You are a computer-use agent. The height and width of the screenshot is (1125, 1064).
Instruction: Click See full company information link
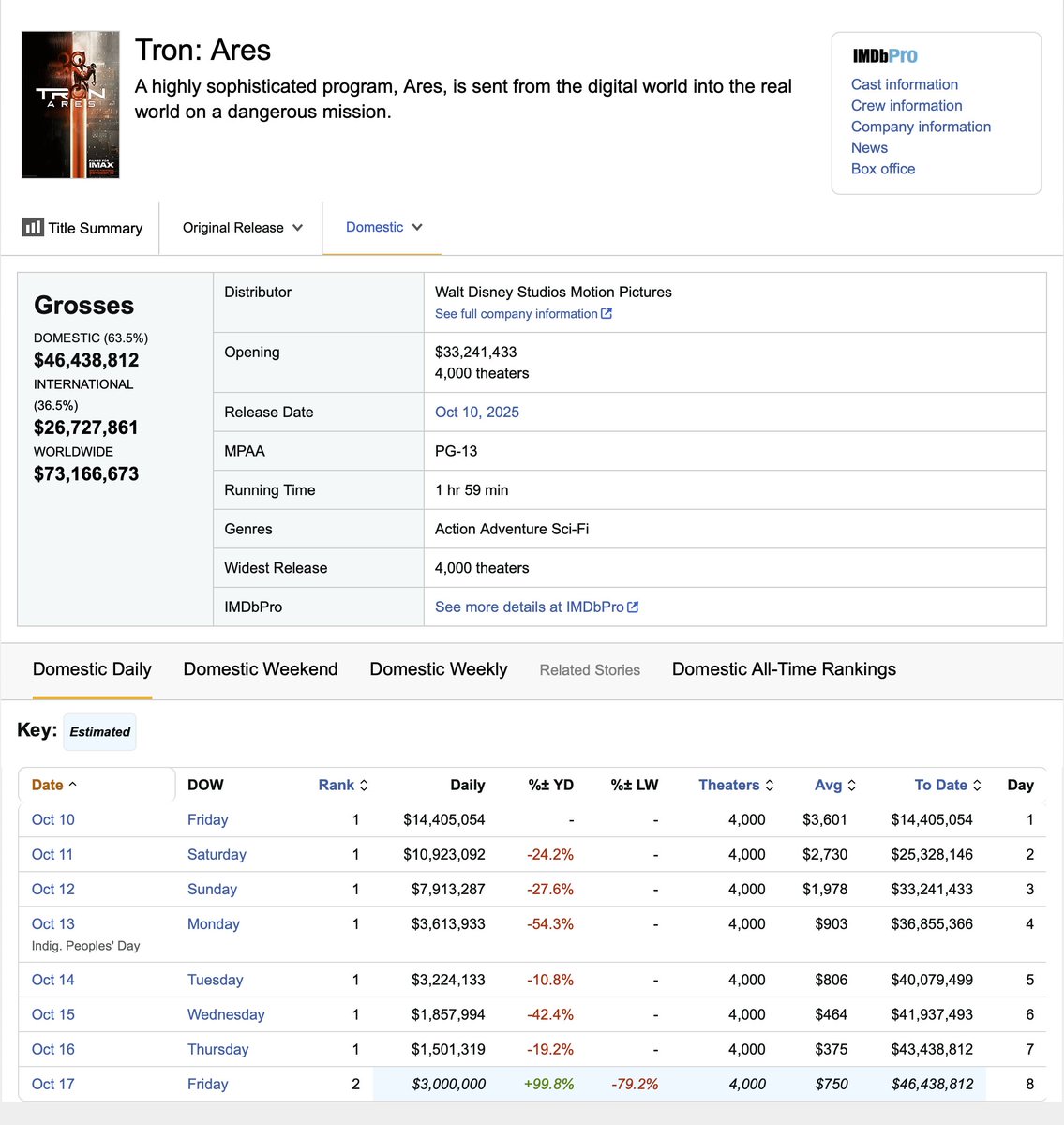(x=523, y=314)
